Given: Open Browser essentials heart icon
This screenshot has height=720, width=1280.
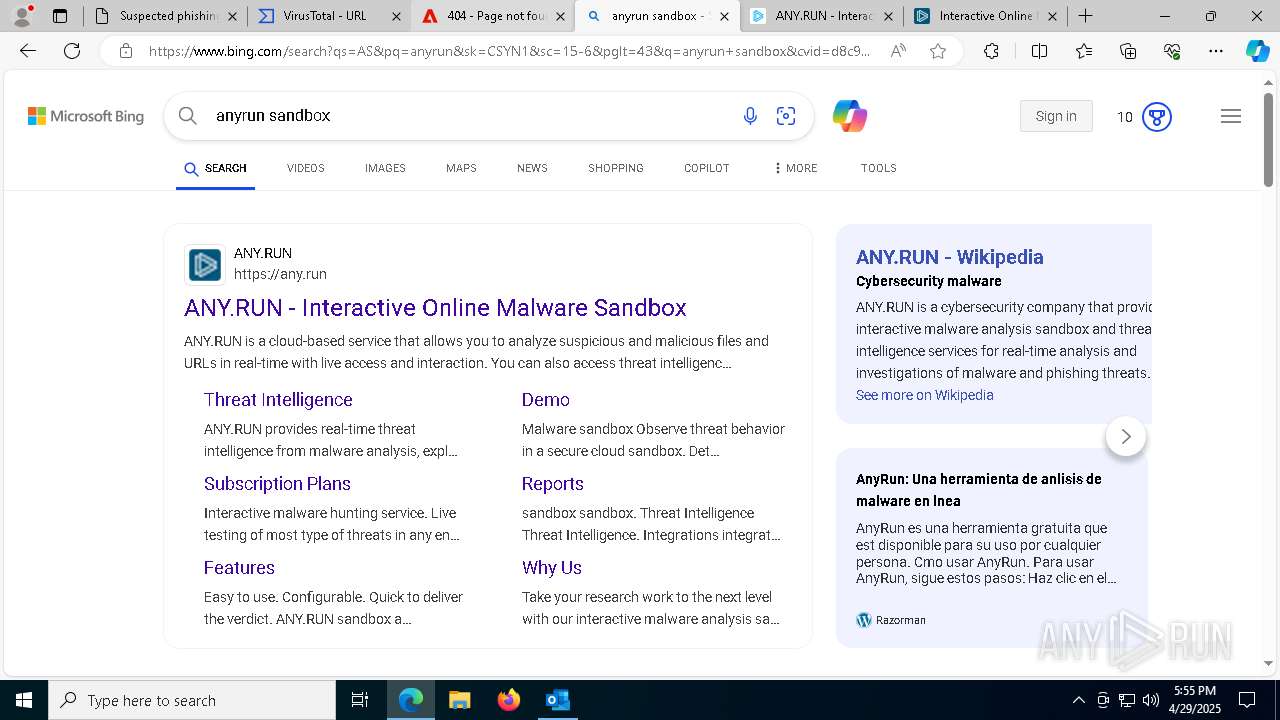Looking at the screenshot, I should coord(1172,51).
